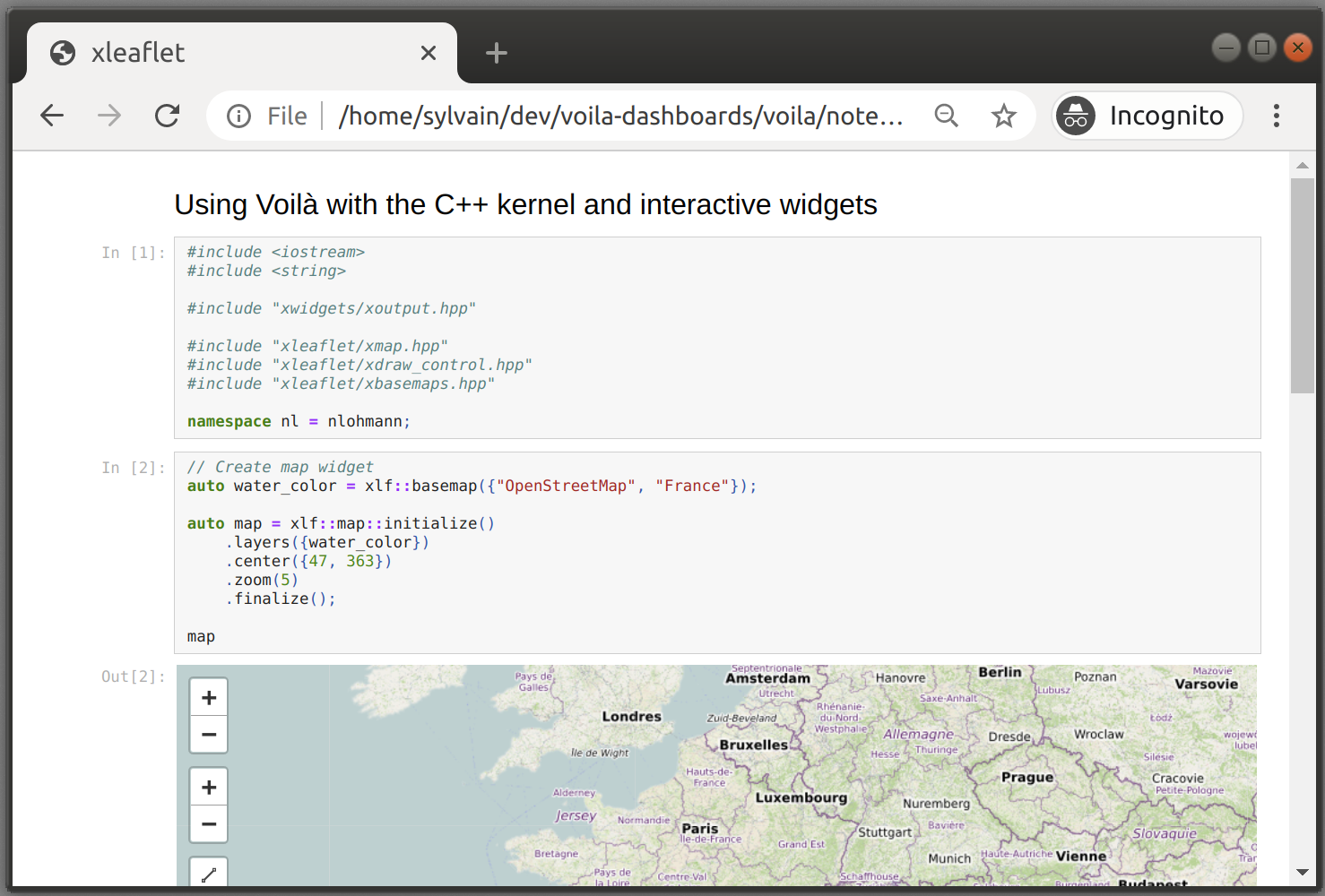The width and height of the screenshot is (1325, 896).
Task: Open the Chrome three-dot menu
Action: (x=1276, y=116)
